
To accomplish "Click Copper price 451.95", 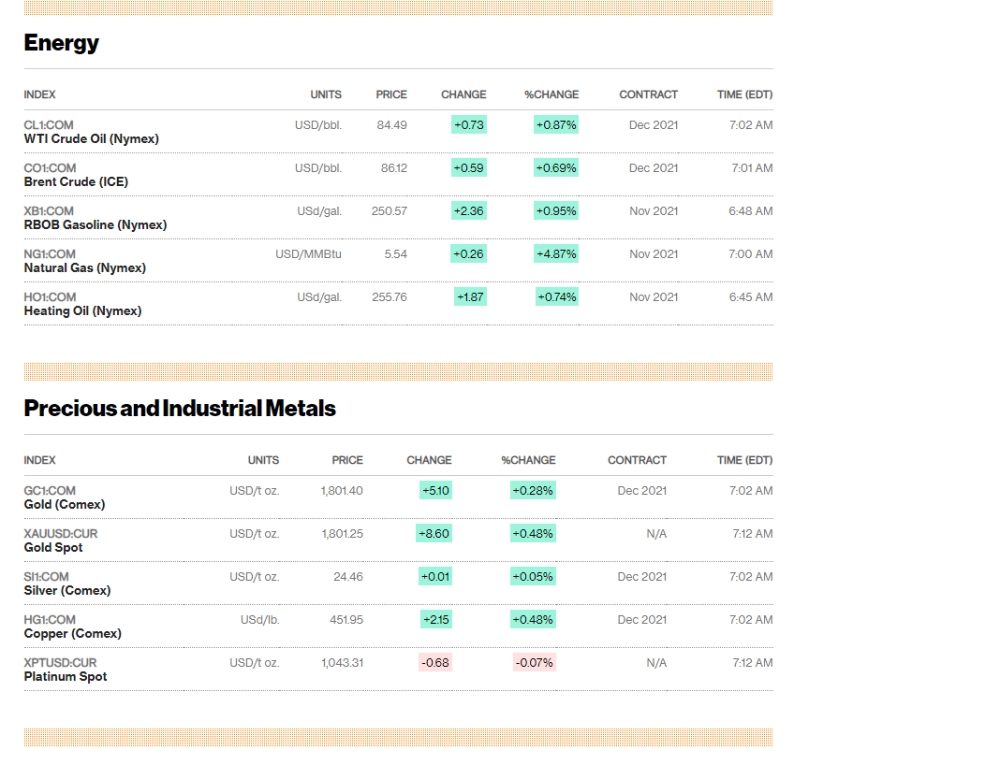I will click(x=346, y=620).
